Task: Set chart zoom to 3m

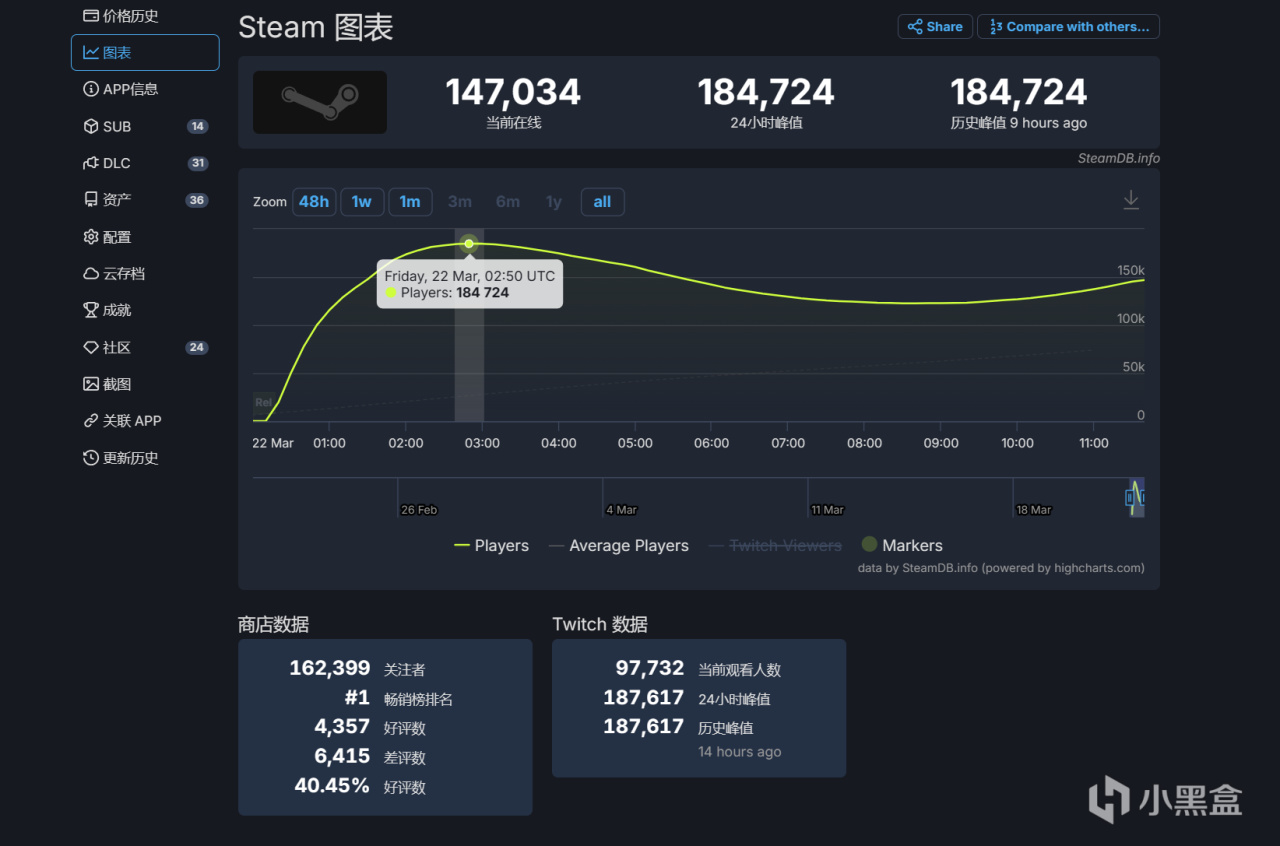Action: click(460, 202)
